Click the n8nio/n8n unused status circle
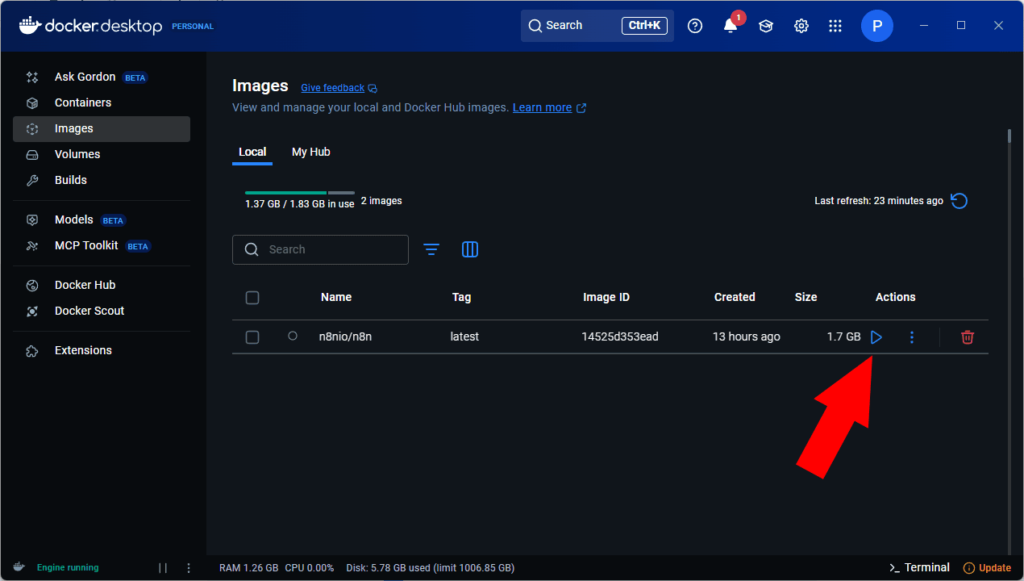The image size is (1024, 581). tap(293, 336)
